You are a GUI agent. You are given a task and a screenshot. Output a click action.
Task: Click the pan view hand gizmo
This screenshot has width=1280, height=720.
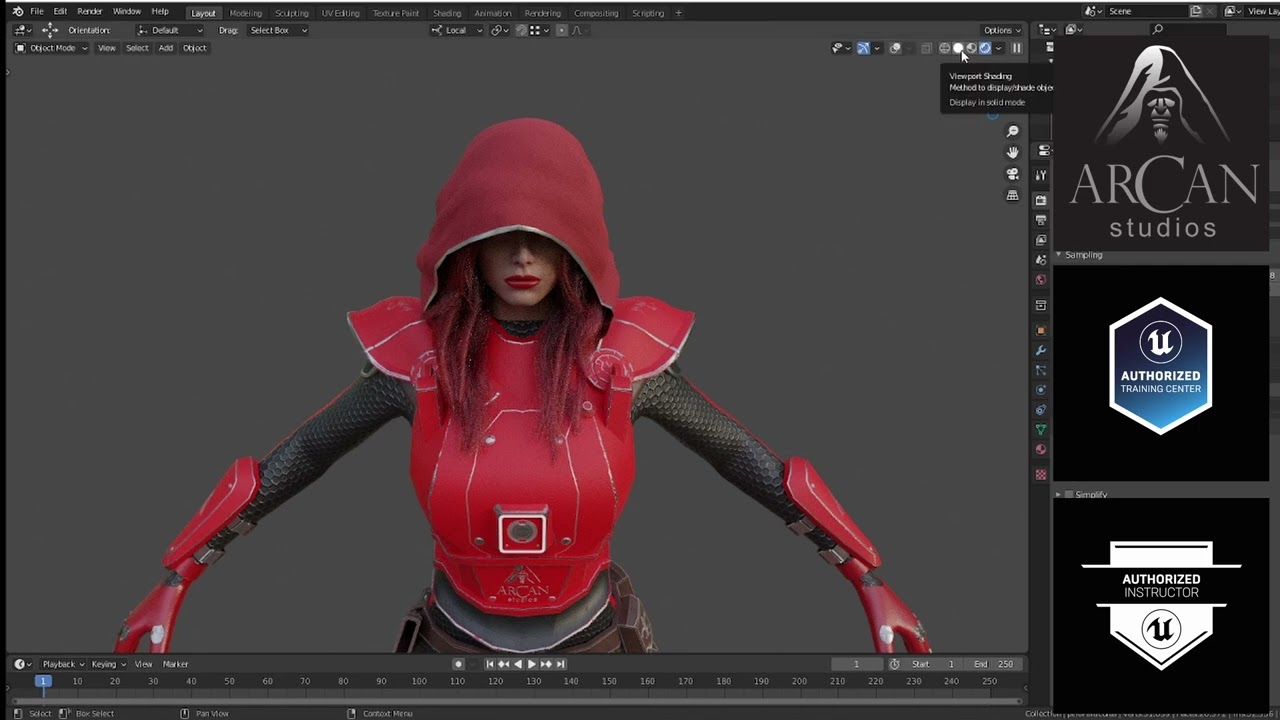[1012, 152]
